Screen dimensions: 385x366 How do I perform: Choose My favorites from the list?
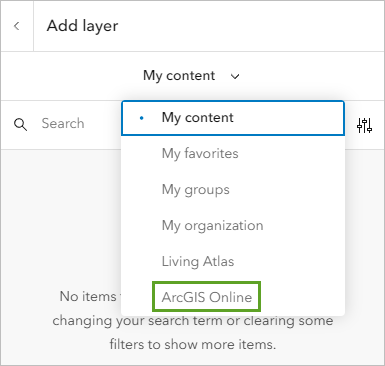[233, 154]
